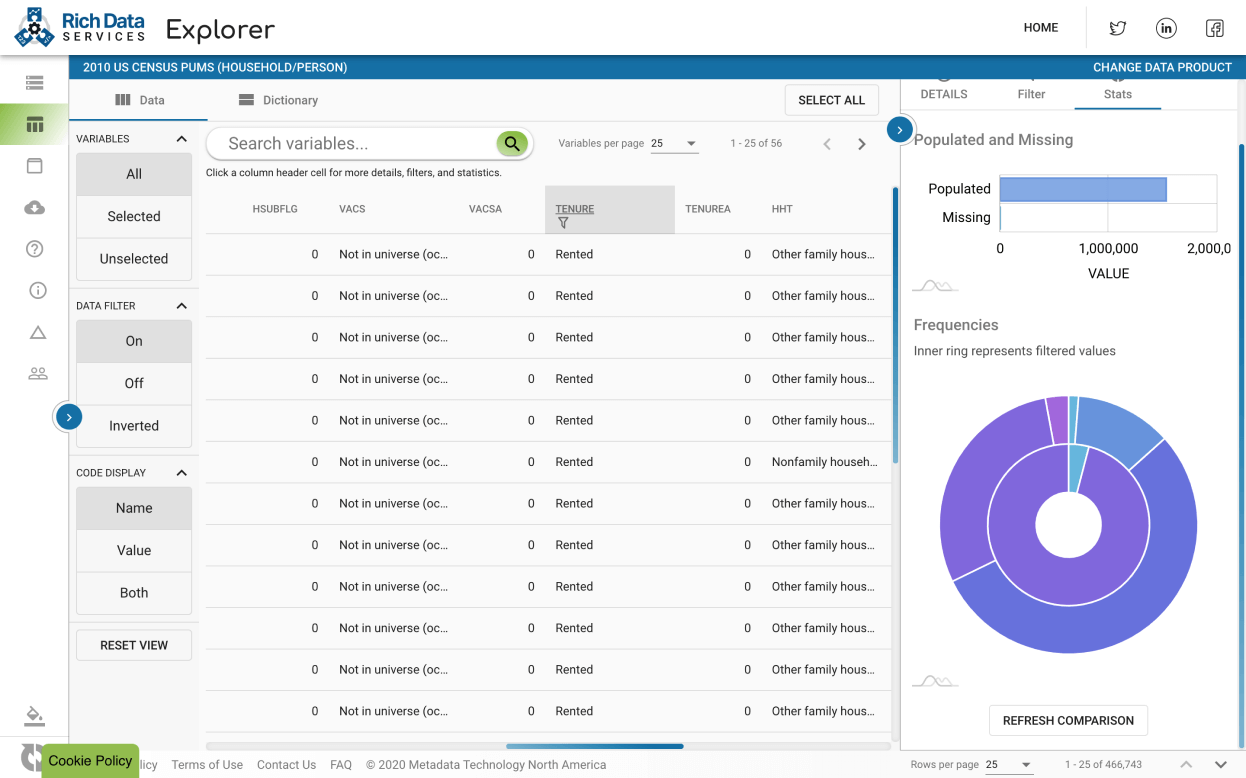This screenshot has height=778, width=1246.
Task: Select the table view sidebar icon
Action: tap(35, 125)
